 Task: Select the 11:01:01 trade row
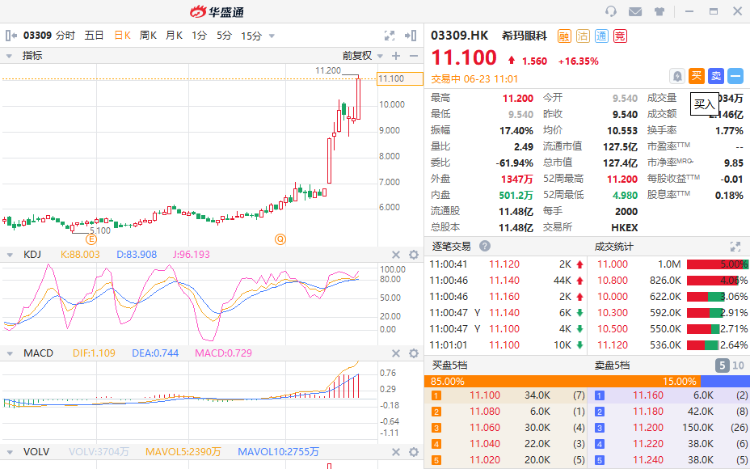[x=505, y=345]
